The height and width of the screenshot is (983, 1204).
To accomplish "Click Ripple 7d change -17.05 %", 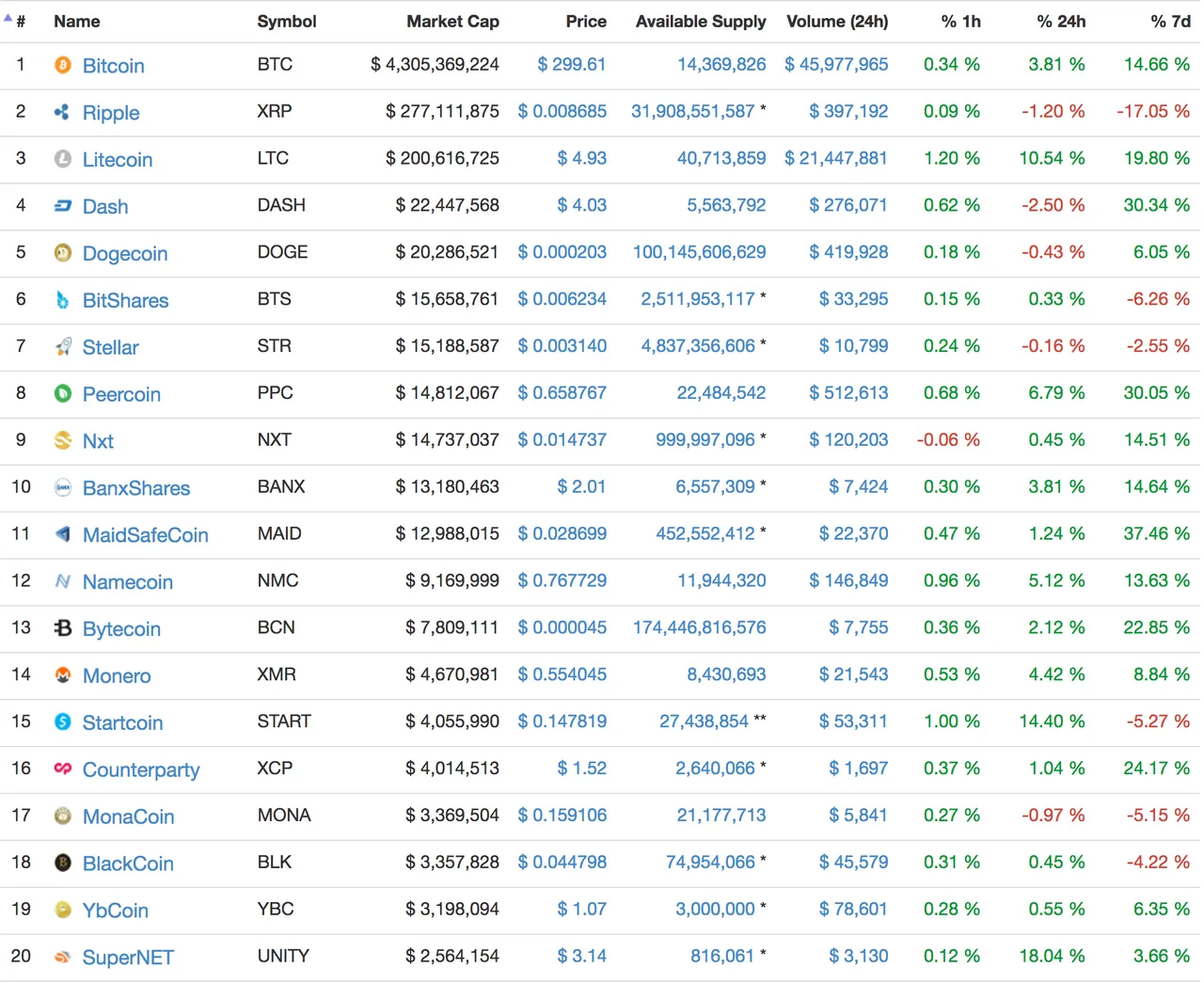I will coord(1153,111).
